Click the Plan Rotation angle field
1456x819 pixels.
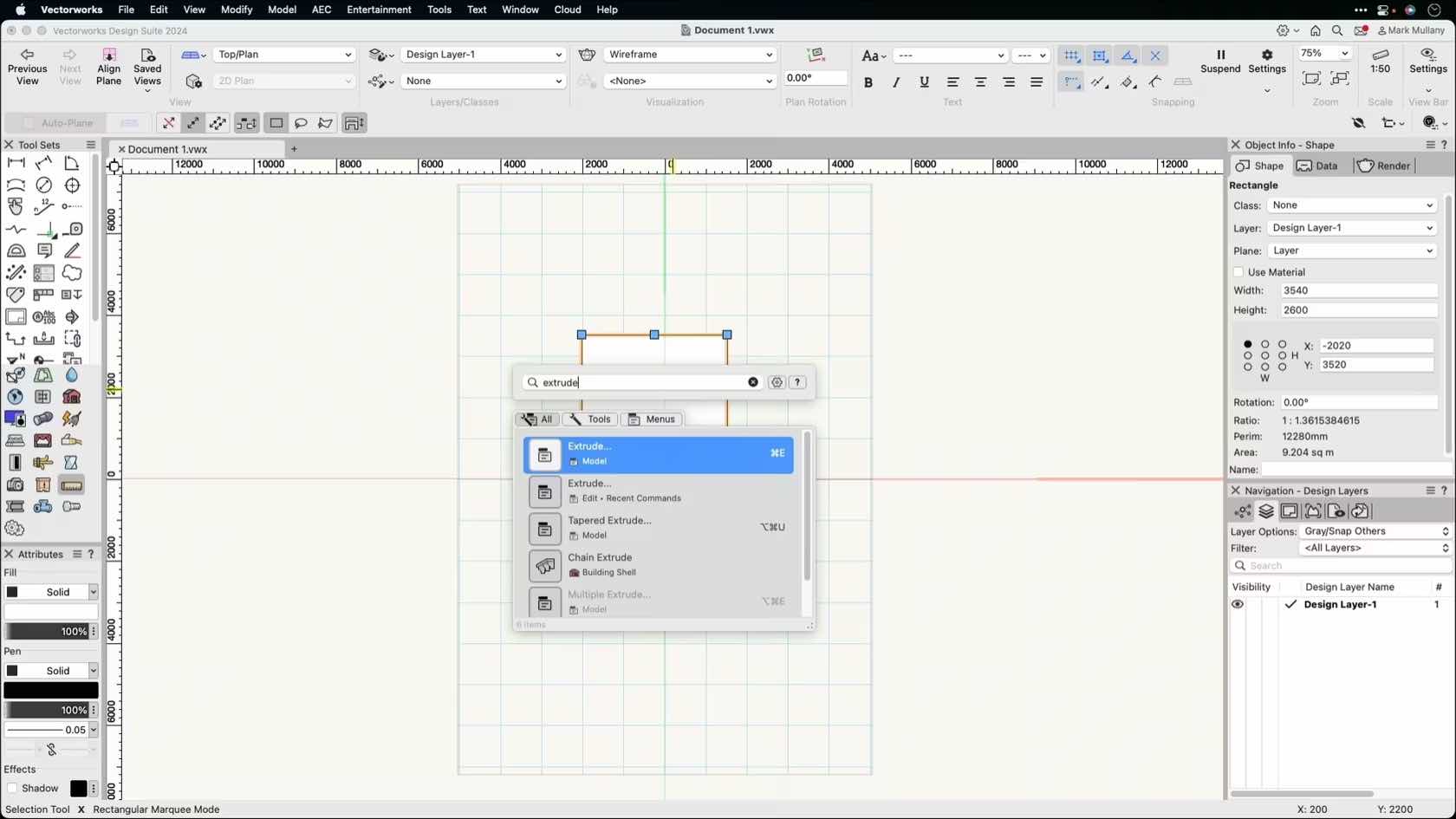pos(815,78)
